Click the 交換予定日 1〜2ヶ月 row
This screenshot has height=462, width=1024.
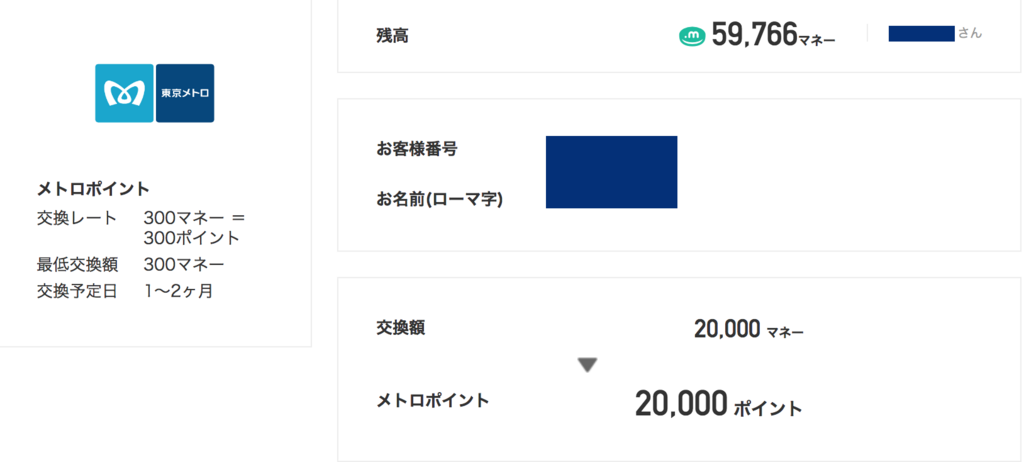click(x=125, y=291)
